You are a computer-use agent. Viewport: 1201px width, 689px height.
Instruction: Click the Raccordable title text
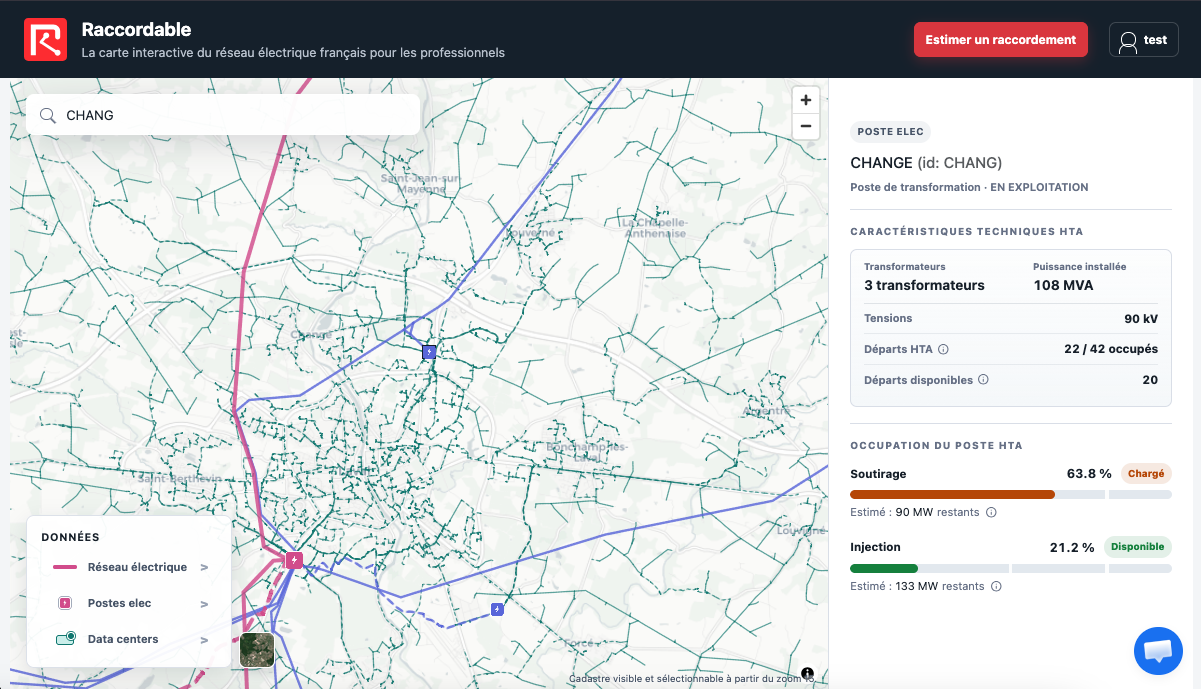(136, 30)
